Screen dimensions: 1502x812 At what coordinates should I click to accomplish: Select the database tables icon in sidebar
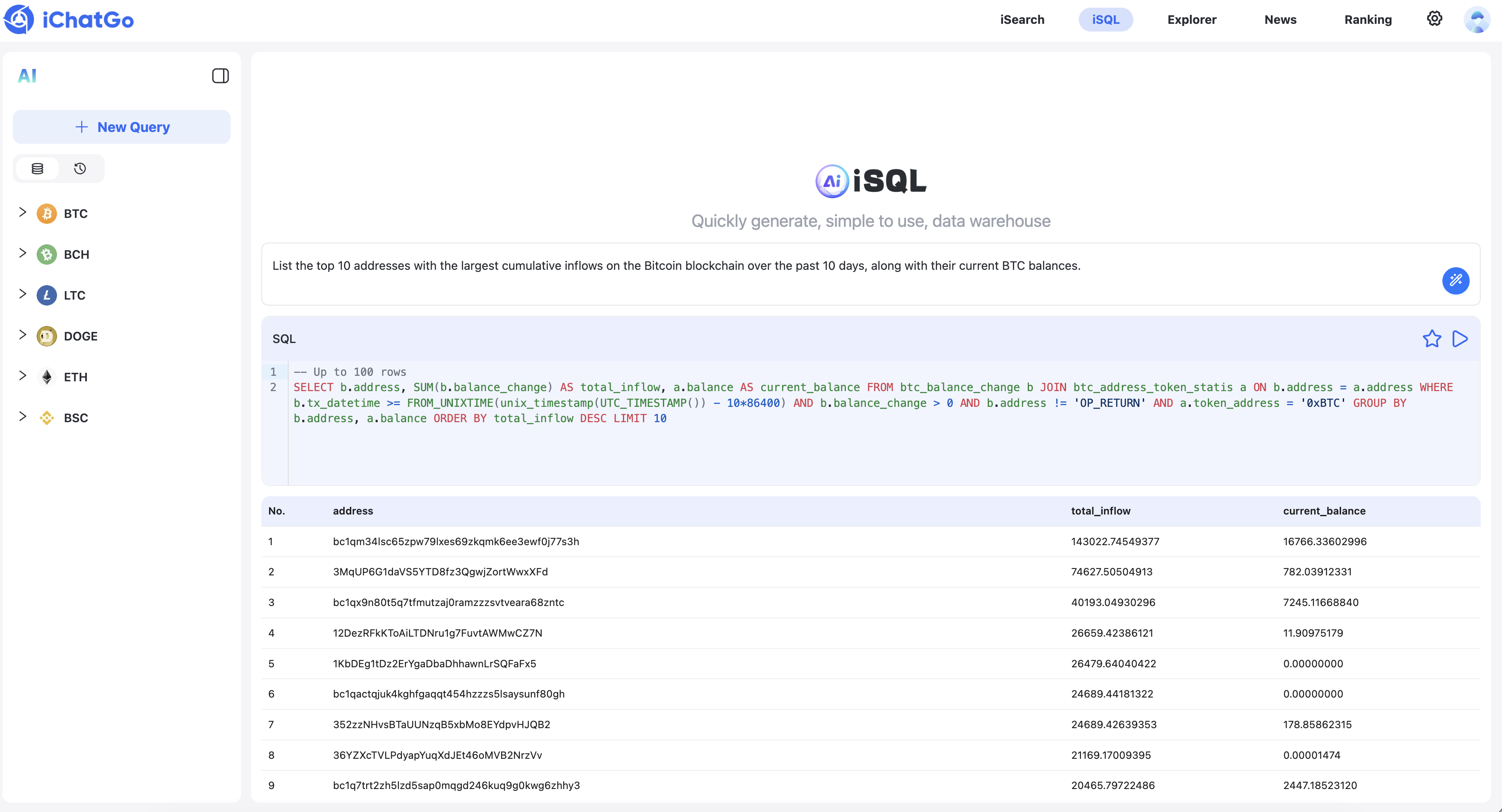pos(37,169)
